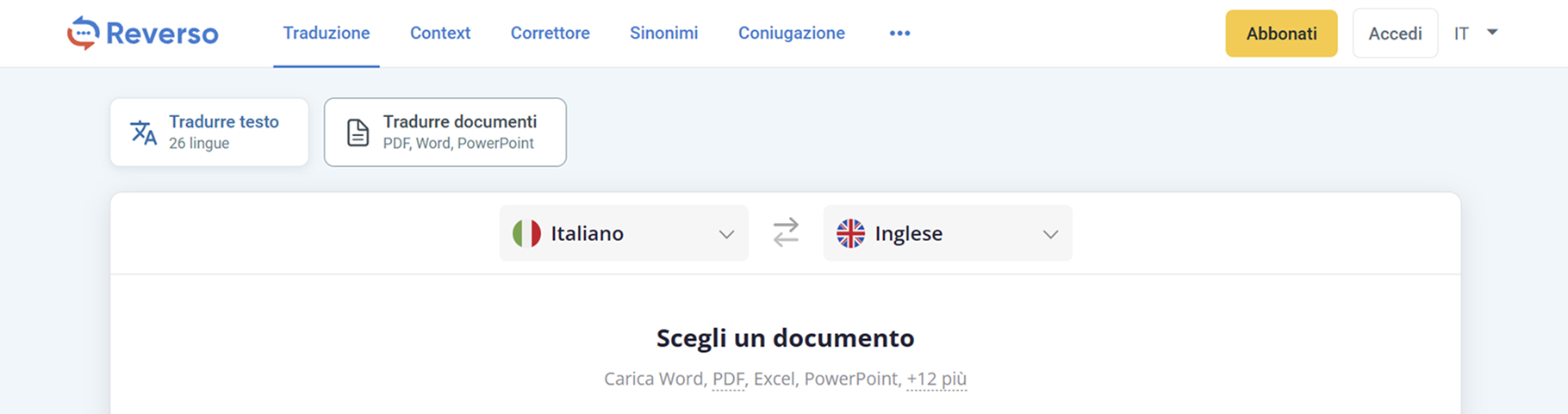Click the Italian flag icon
Viewport: 1568px width, 414px height.
tap(526, 233)
